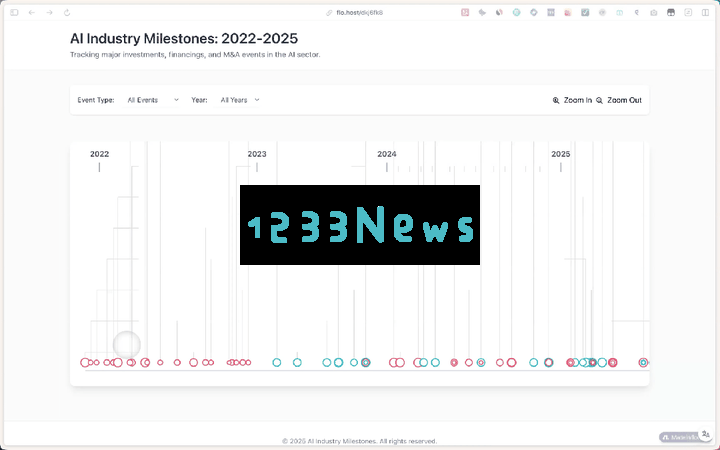The image size is (720, 450).
Task: Click the rightmost event marker on the timeline
Action: (643, 363)
